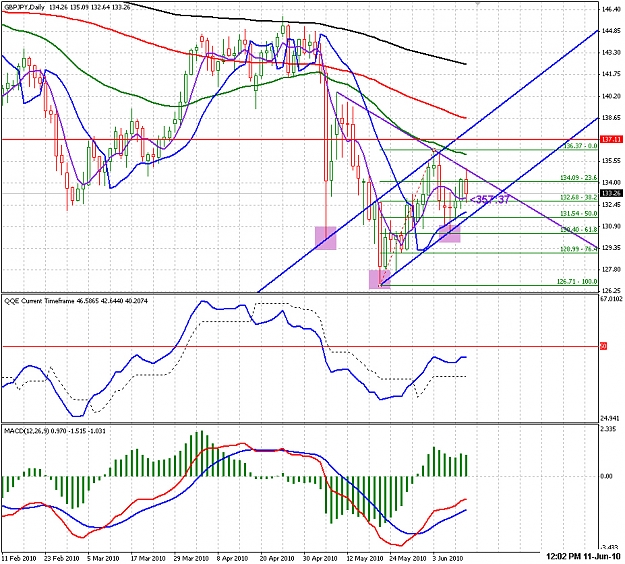
Task: Click the 5 Mar 2010 date label
Action: coord(105,558)
